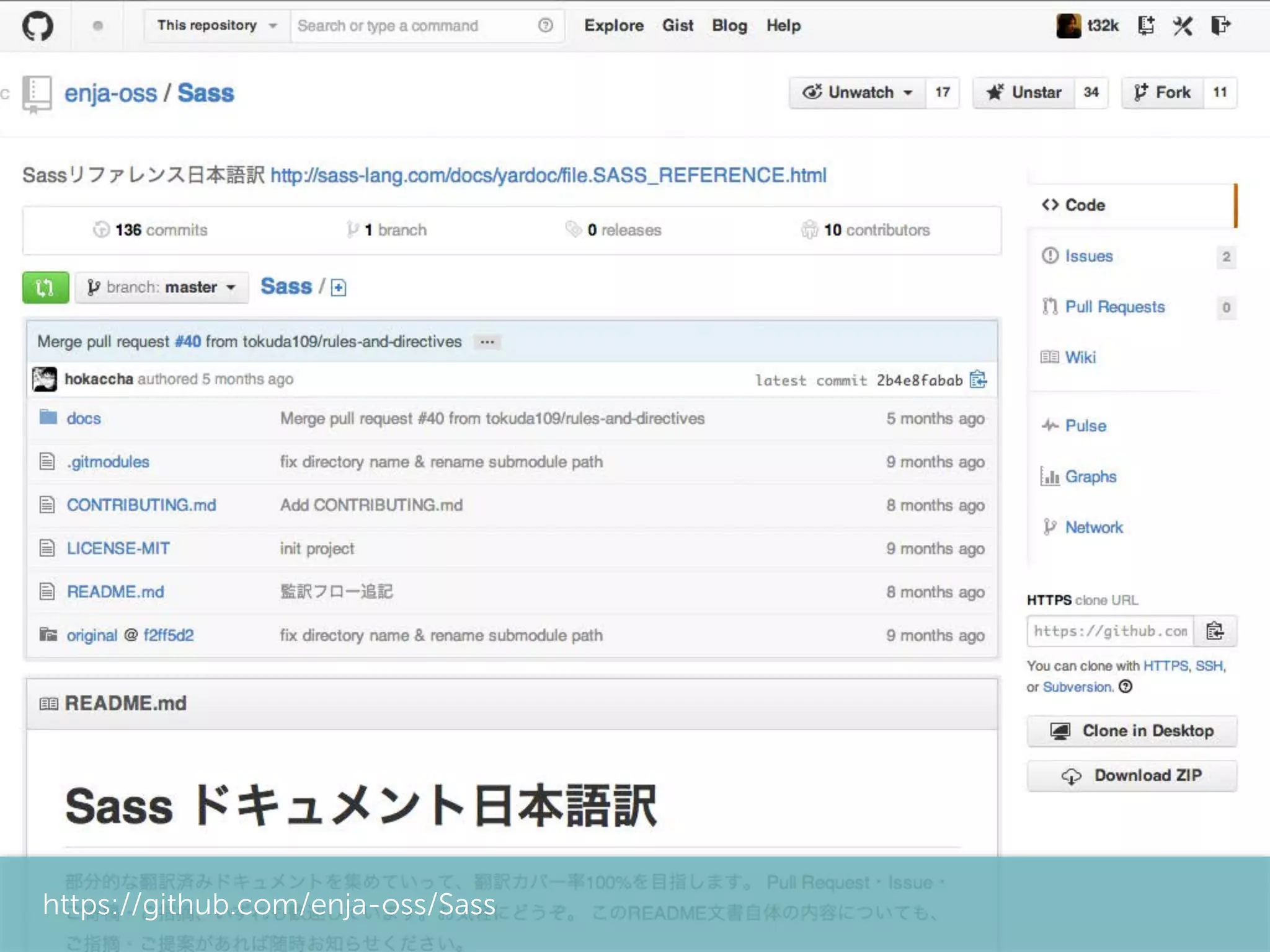The width and height of the screenshot is (1270, 952).
Task: Open Blog in header
Action: 729,25
